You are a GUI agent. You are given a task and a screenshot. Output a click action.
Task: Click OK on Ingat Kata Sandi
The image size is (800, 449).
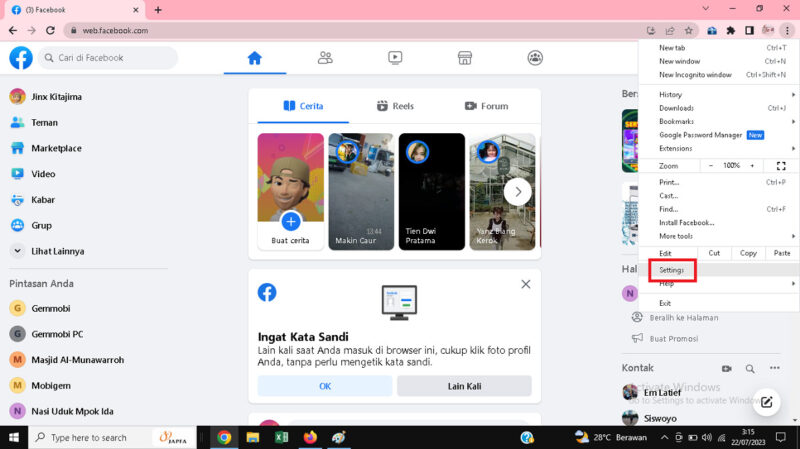pyautogui.click(x=325, y=386)
